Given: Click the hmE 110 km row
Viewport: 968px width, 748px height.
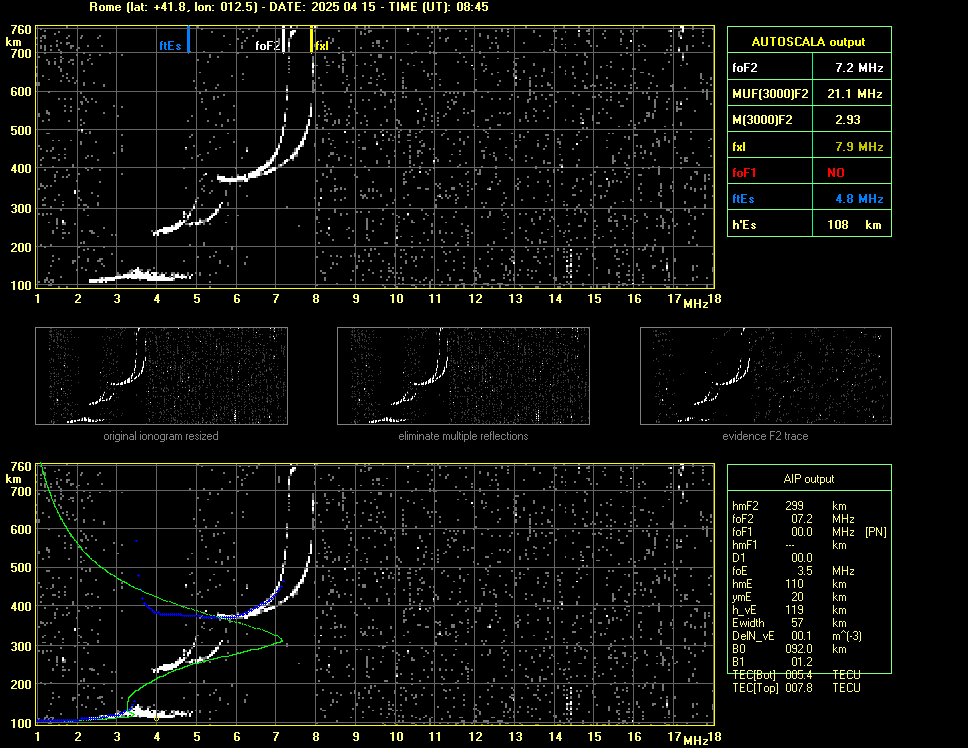Looking at the screenshot, I should (x=789, y=583).
